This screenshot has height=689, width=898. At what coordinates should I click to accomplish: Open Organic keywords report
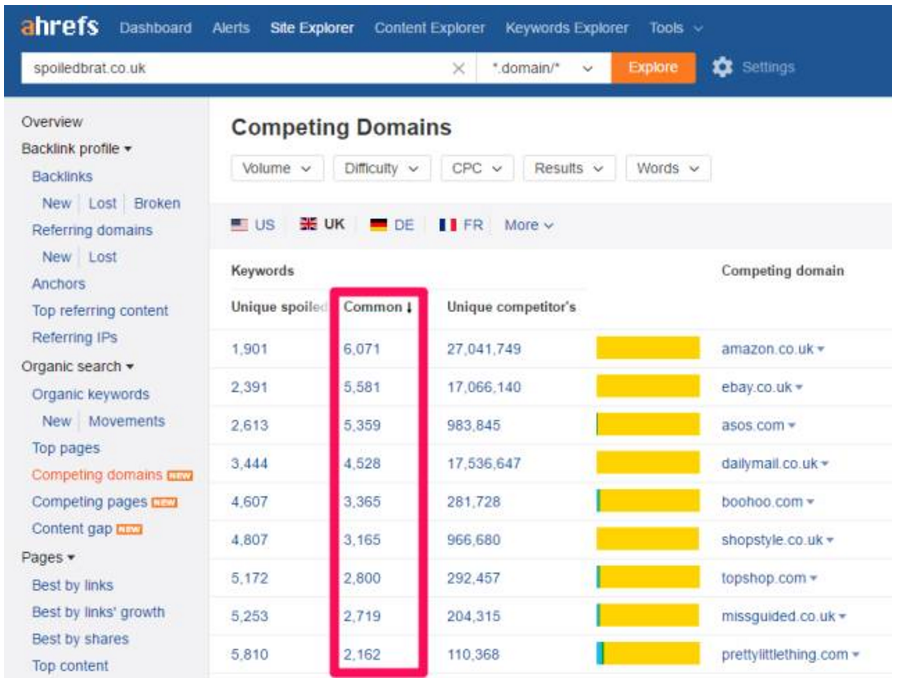coord(90,394)
